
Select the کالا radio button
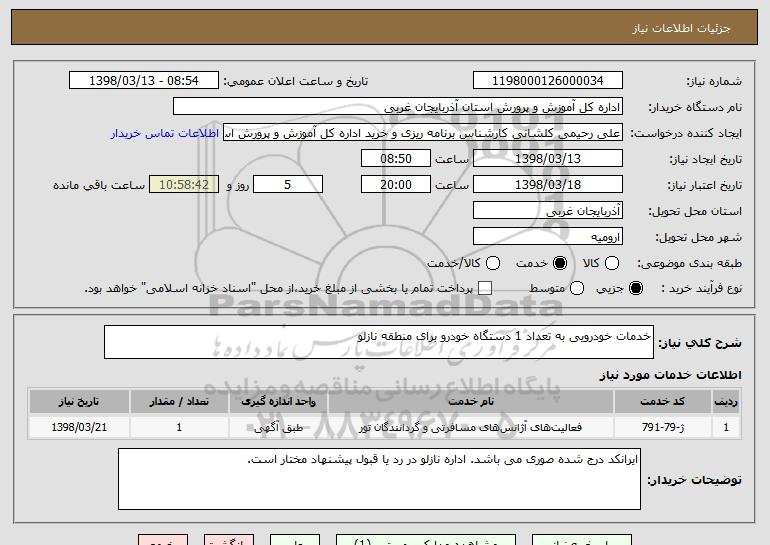(x=612, y=263)
